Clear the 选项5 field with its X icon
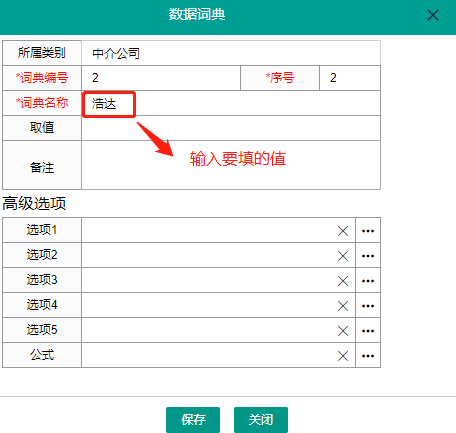Image resolution: width=456 pixels, height=433 pixels. click(x=343, y=331)
